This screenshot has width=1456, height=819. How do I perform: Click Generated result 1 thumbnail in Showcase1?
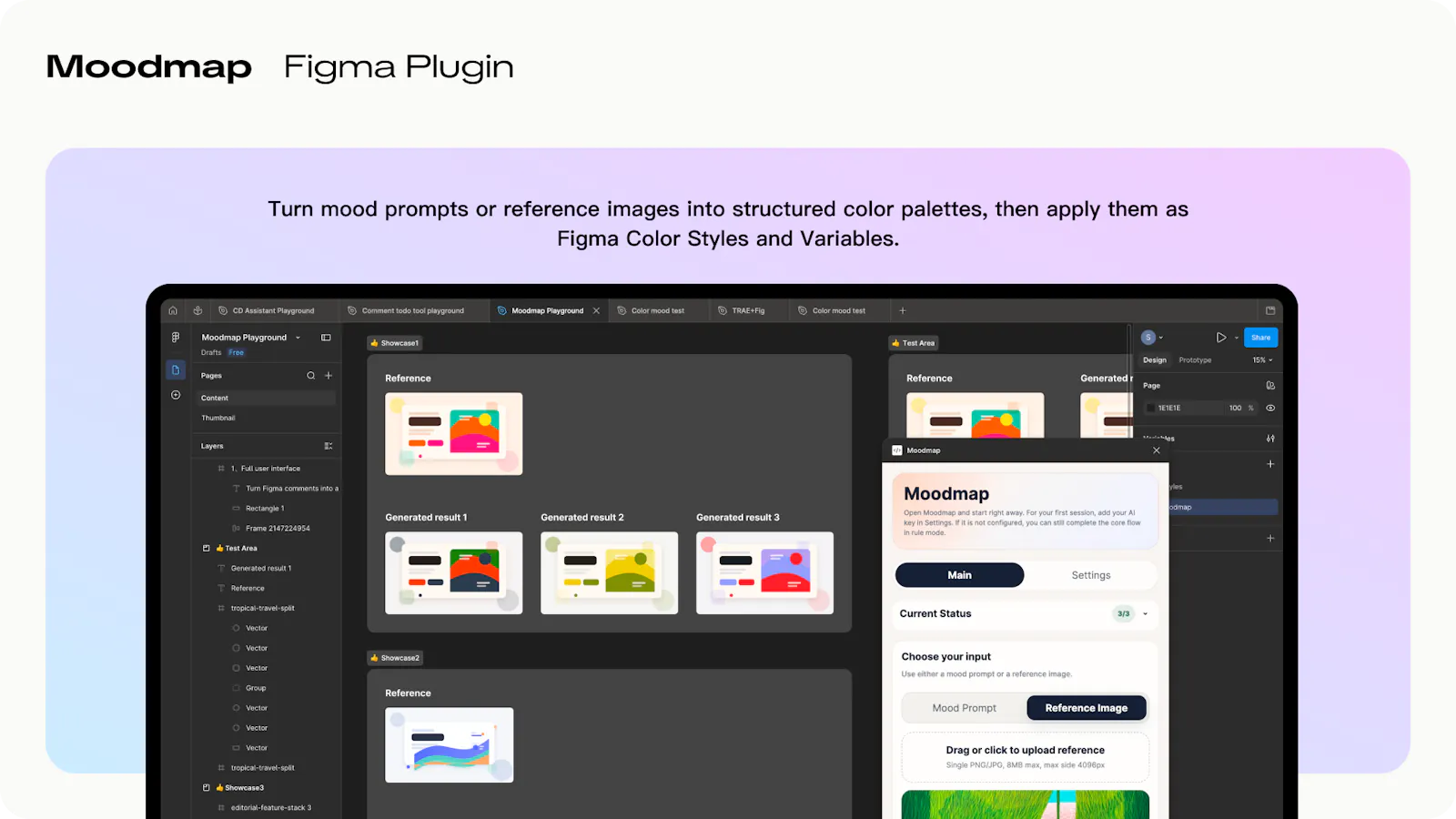click(454, 573)
